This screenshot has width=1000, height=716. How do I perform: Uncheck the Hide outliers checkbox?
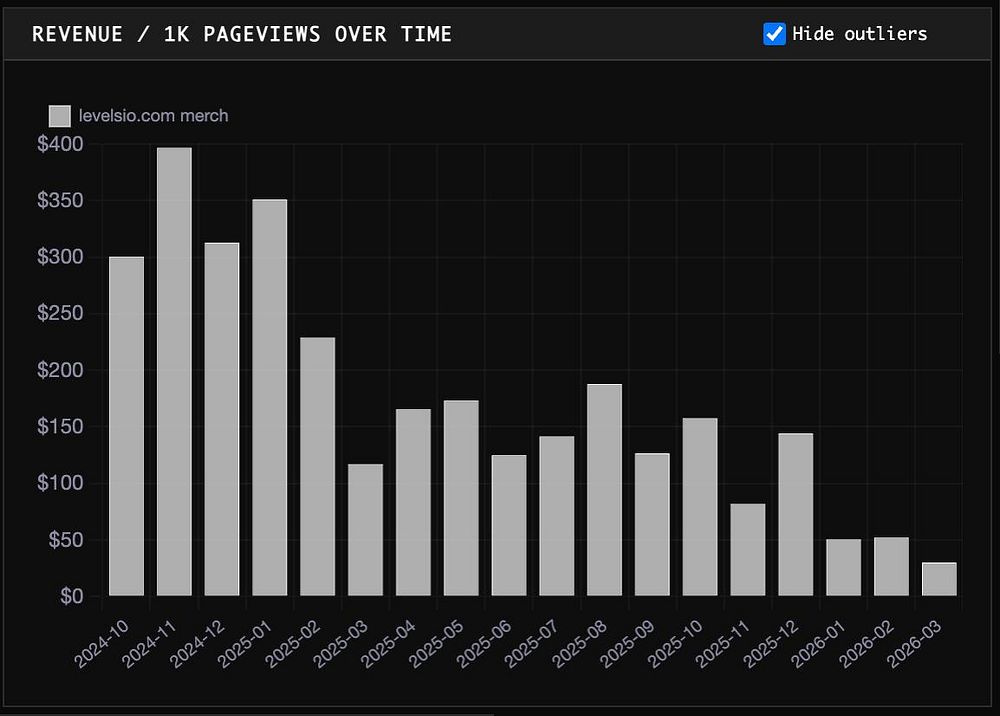point(774,34)
